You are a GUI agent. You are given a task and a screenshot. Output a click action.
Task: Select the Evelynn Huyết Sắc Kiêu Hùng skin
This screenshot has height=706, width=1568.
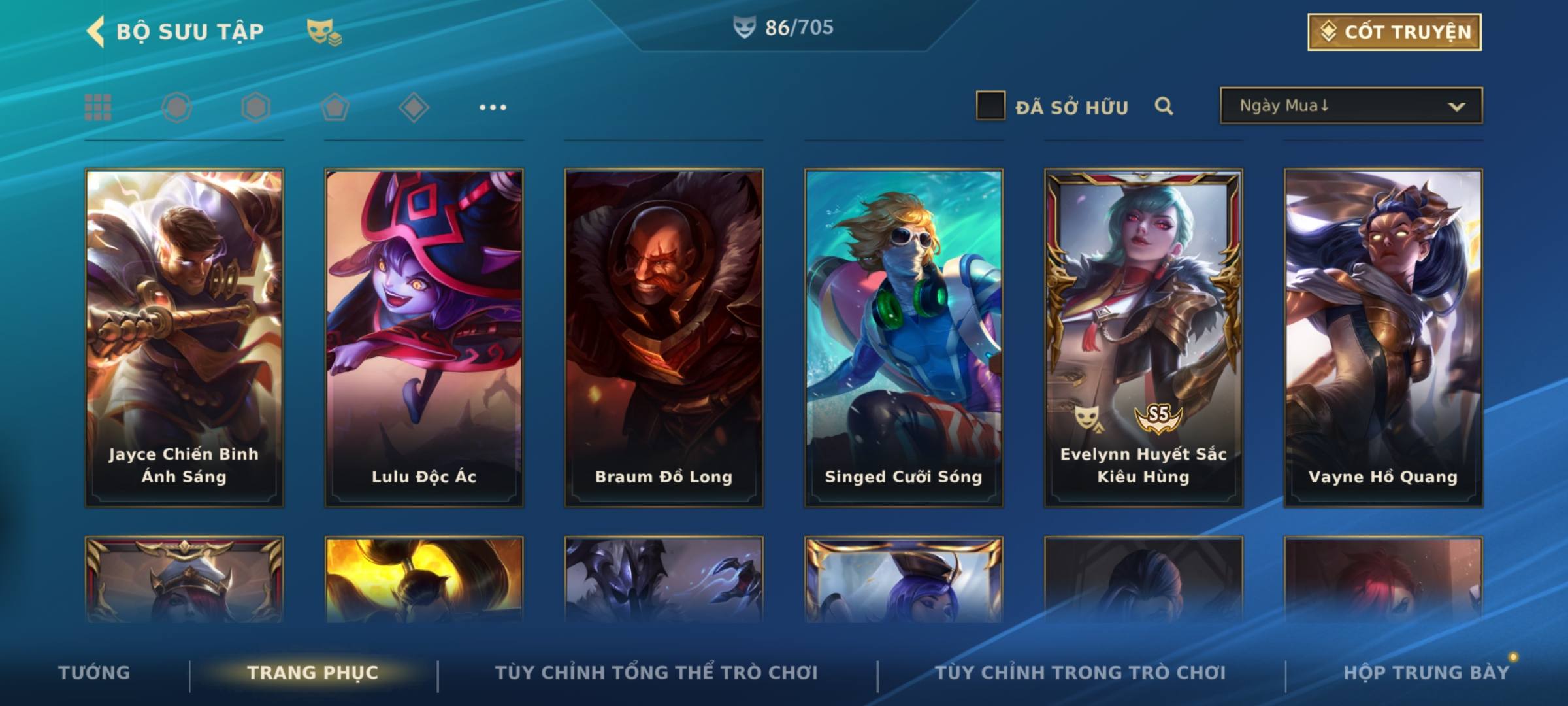pyautogui.click(x=1143, y=338)
